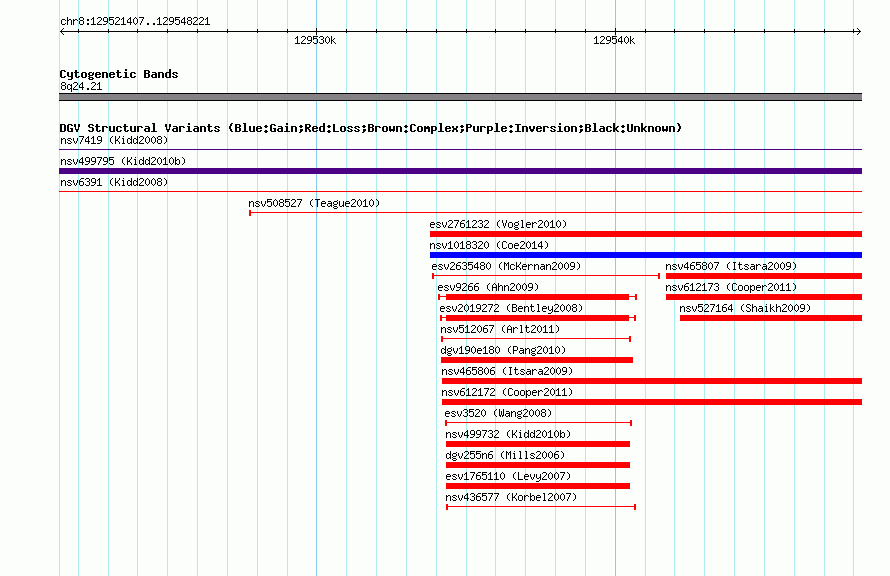The width and height of the screenshot is (890, 576).
Task: Select the nsv527164 (Shaikh2009) red bar
Action: click(771, 318)
